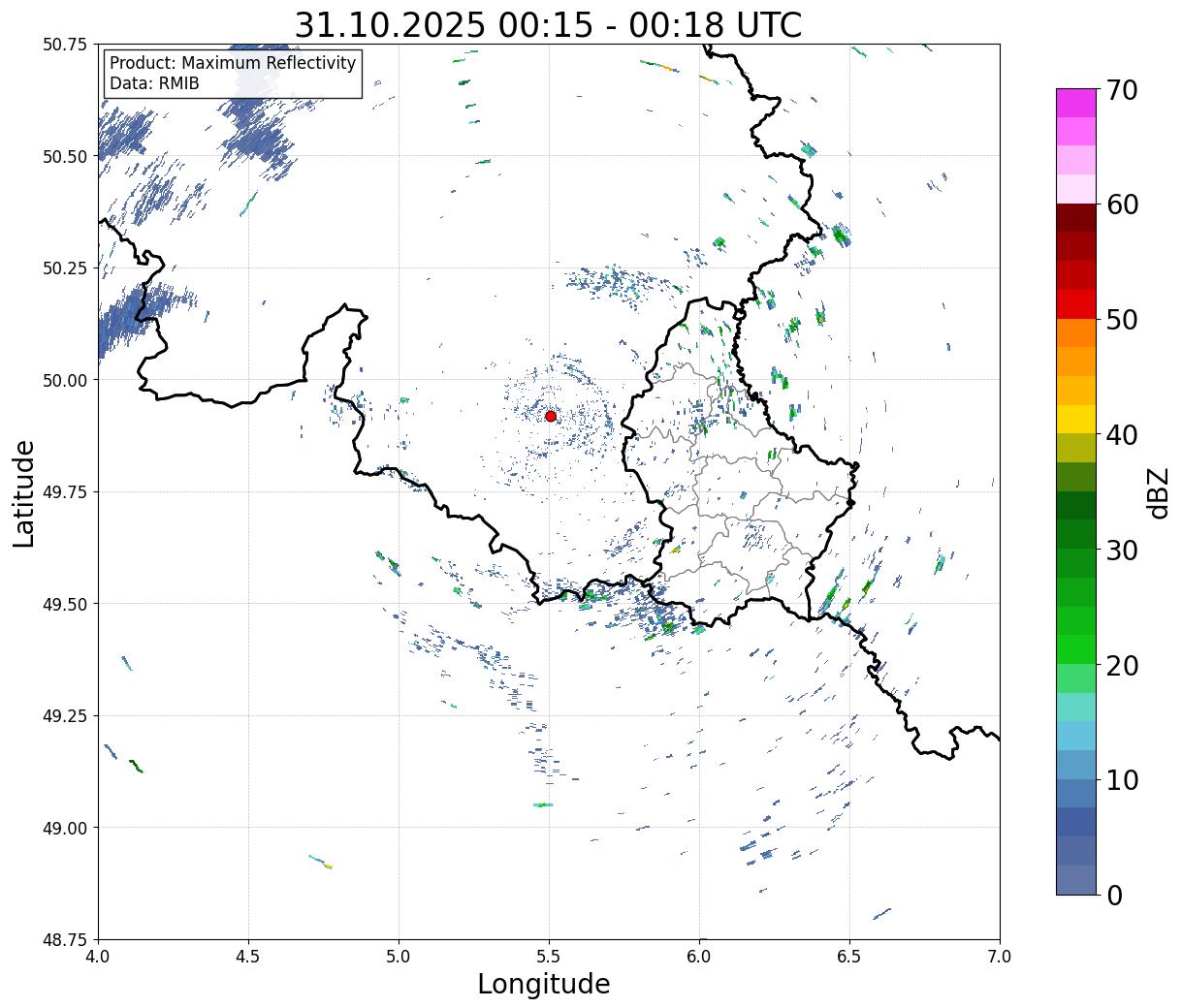Click the colorbar tick label 70
The height and width of the screenshot is (1008, 1182).
(1122, 90)
